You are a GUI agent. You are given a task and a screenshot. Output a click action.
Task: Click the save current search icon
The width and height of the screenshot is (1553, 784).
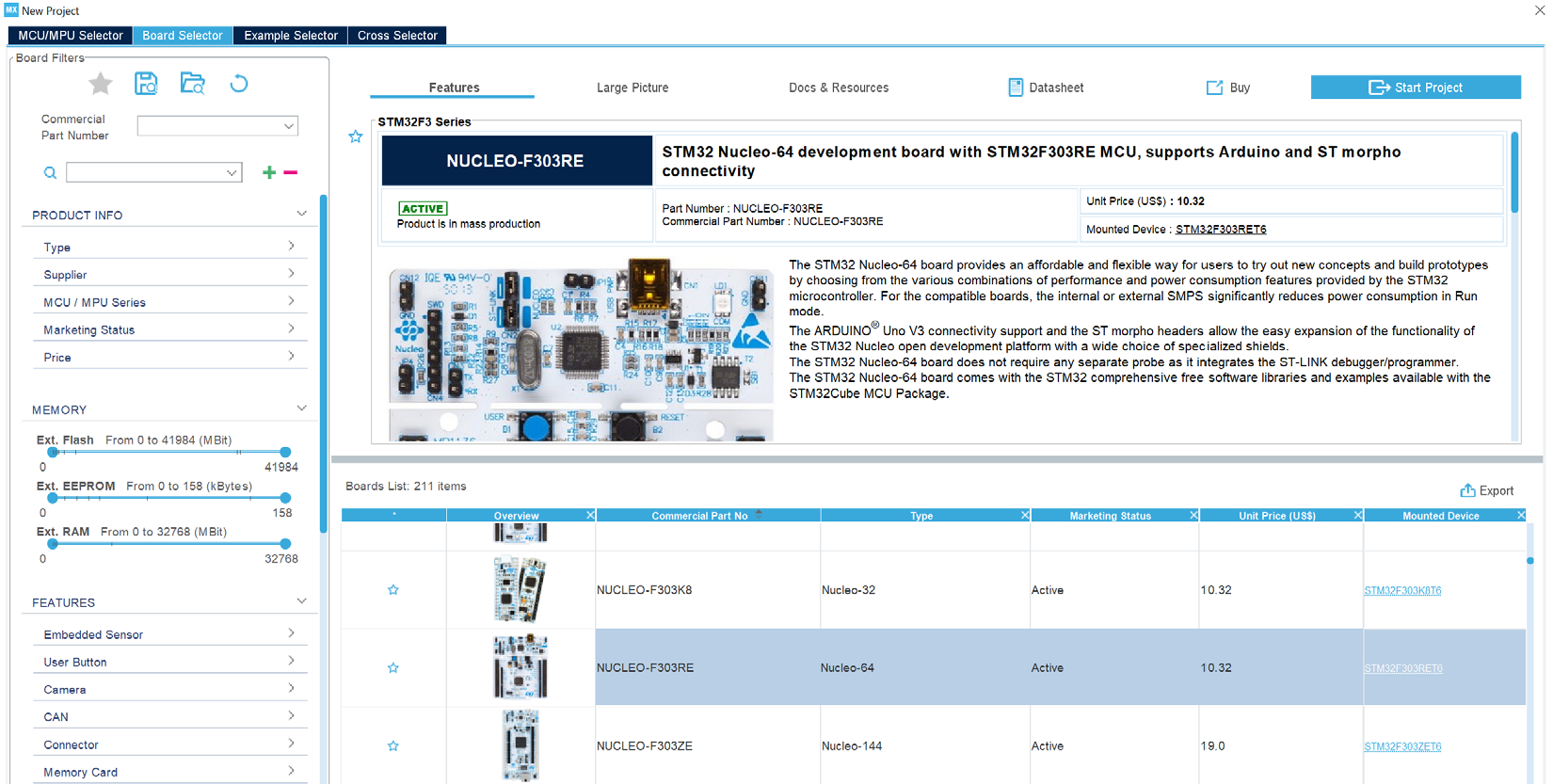pos(146,84)
